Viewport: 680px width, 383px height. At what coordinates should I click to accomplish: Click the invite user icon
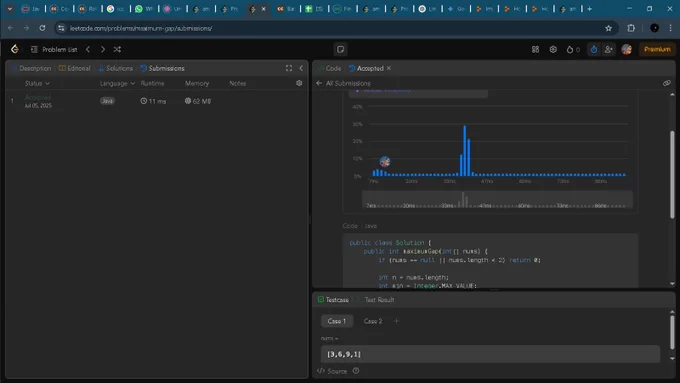click(x=609, y=49)
